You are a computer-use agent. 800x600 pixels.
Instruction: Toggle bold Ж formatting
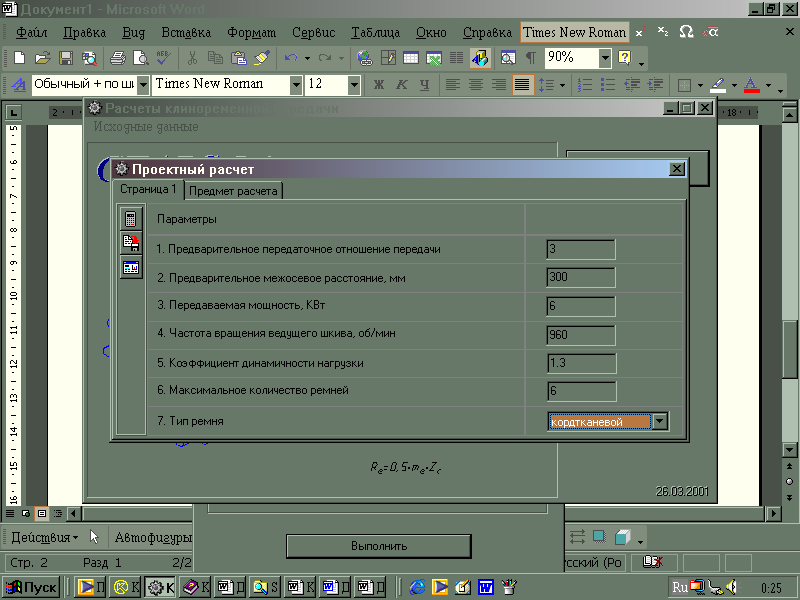[379, 84]
